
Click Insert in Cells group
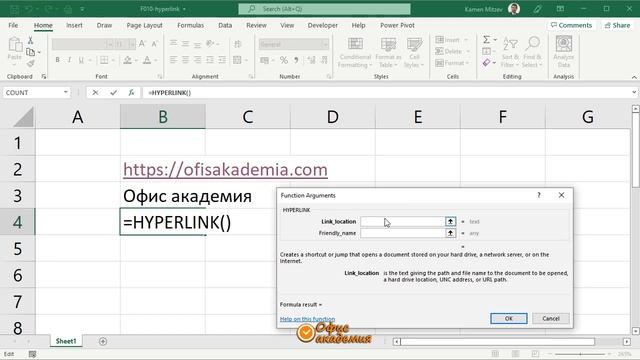[448, 40]
